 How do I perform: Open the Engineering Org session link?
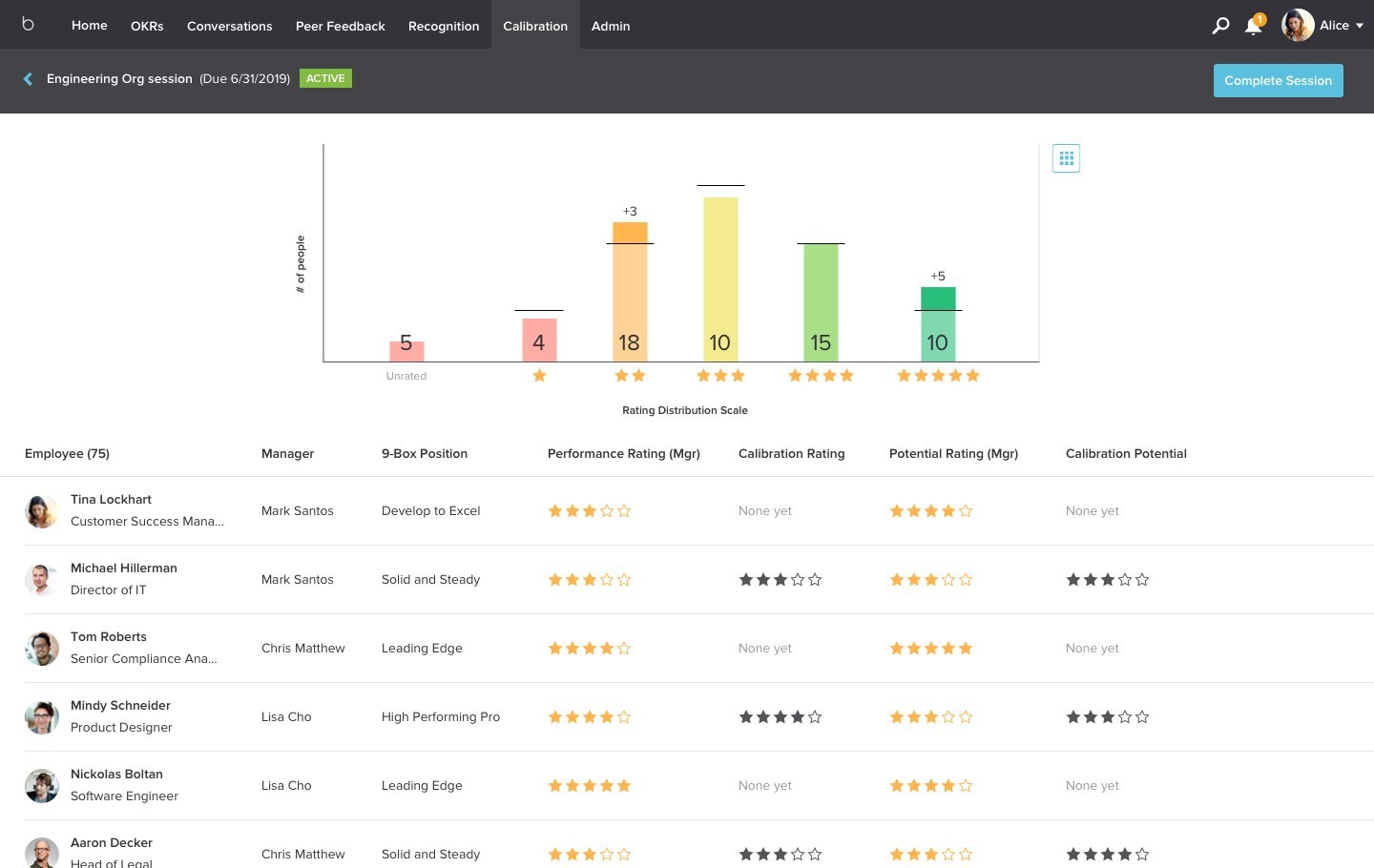(119, 78)
